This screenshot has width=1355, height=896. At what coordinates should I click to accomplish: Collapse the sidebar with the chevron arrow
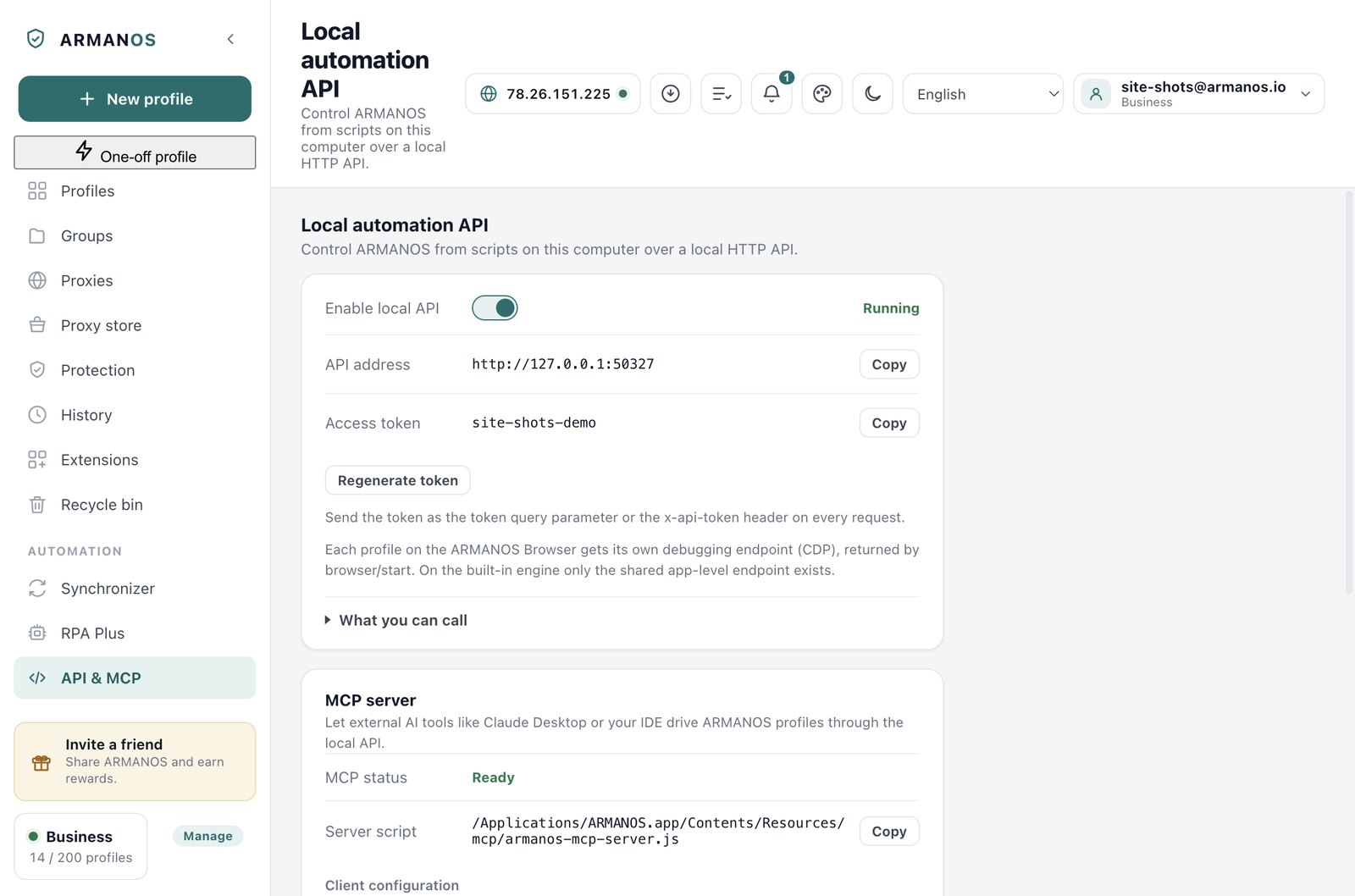230,39
